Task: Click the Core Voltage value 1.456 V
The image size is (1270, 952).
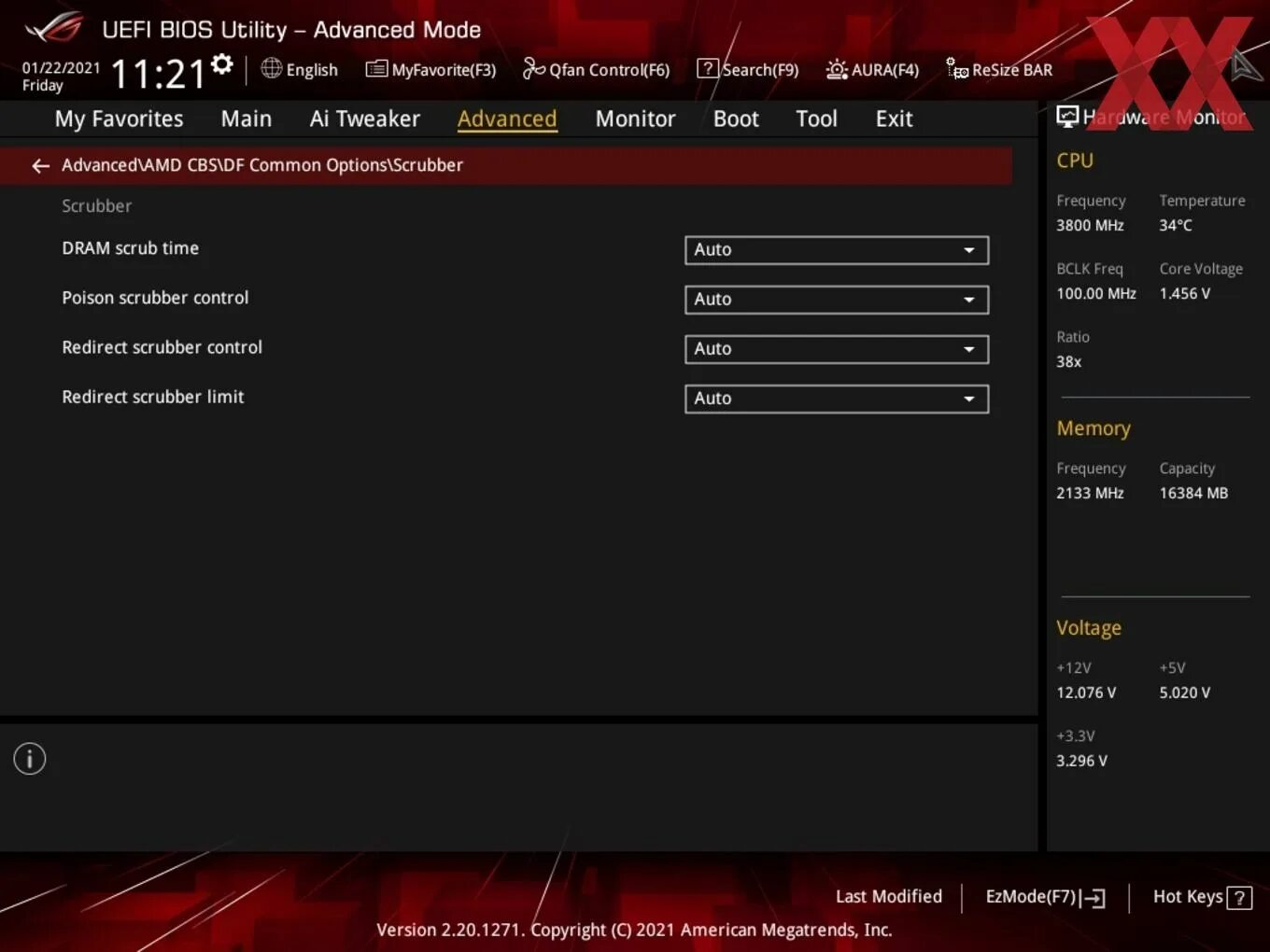Action: click(1184, 293)
